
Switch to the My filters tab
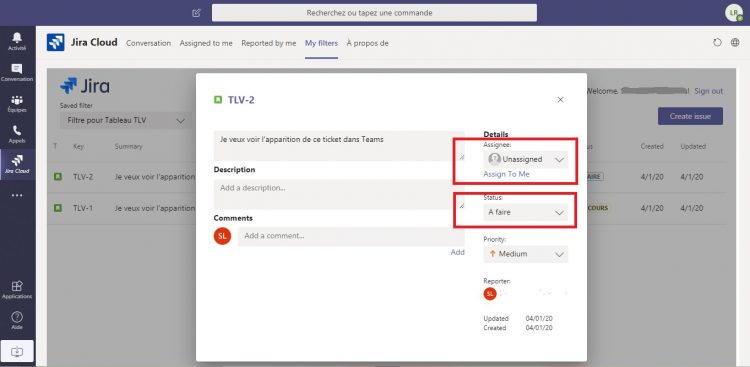pos(321,43)
